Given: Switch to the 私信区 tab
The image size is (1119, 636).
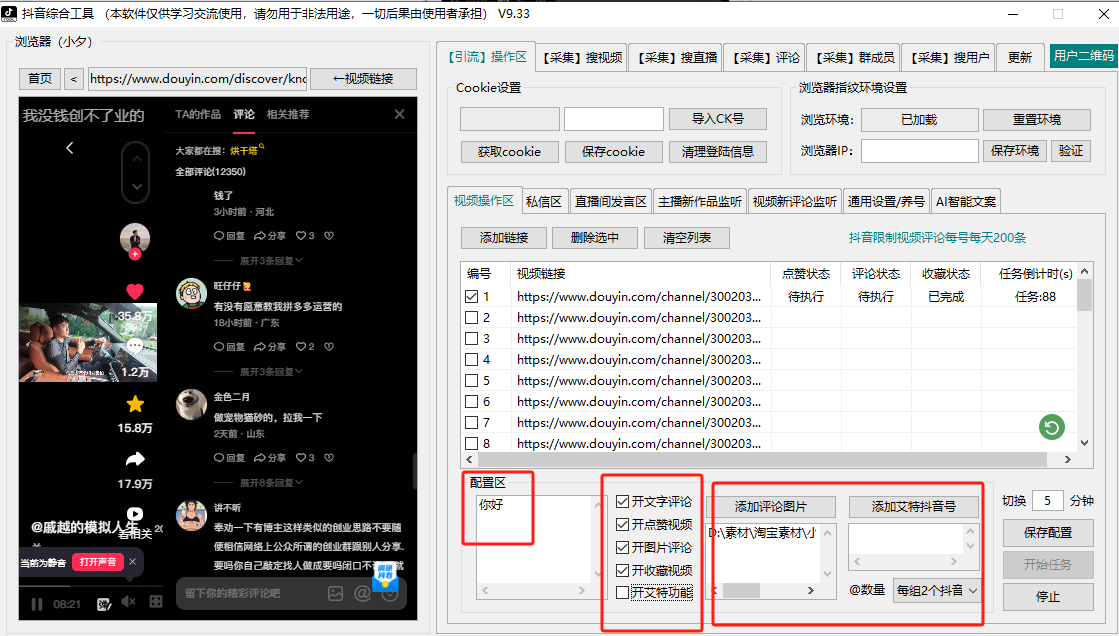Looking at the screenshot, I should coord(545,201).
